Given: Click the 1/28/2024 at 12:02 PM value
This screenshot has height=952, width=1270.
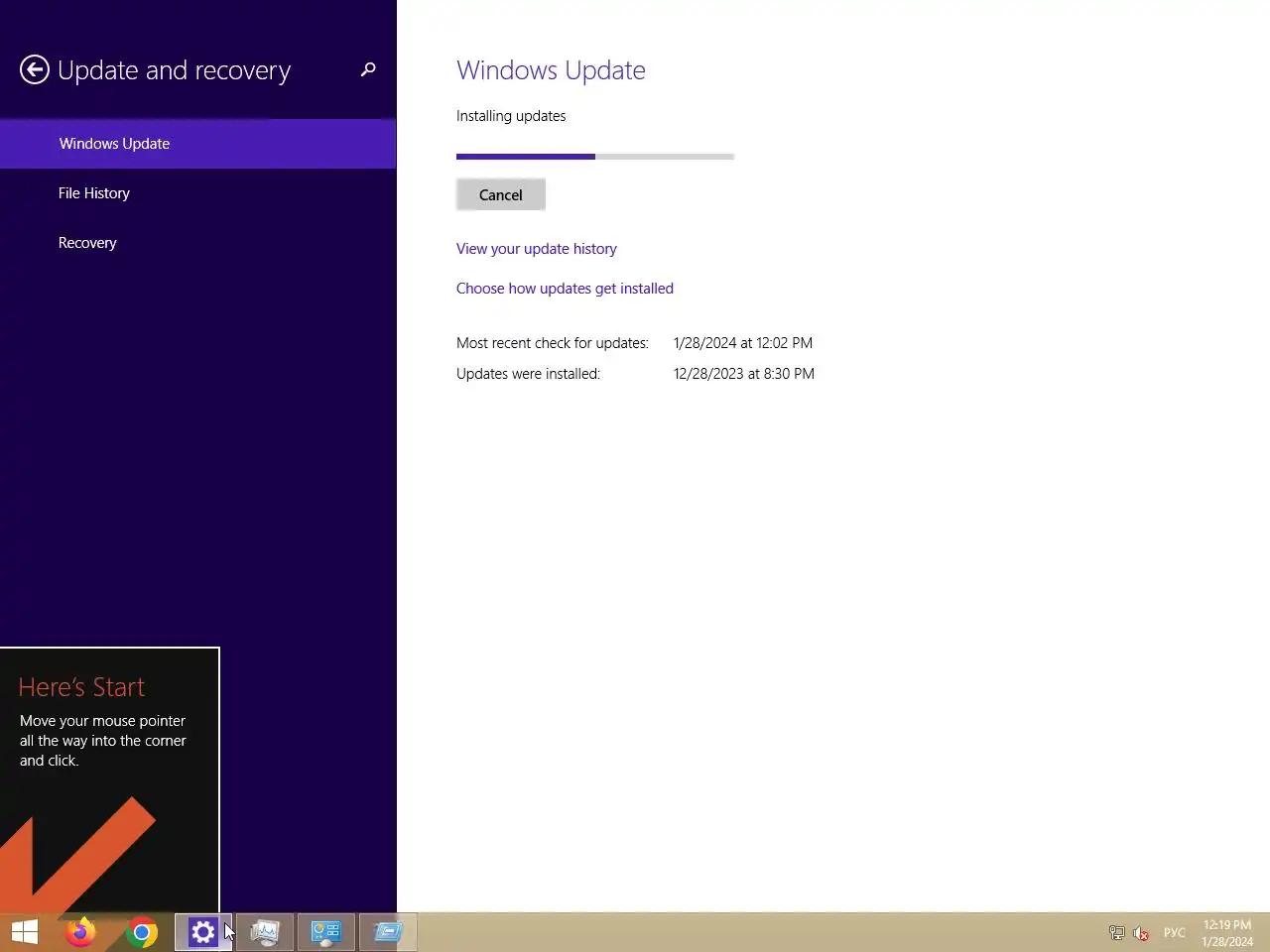Looking at the screenshot, I should tap(743, 343).
